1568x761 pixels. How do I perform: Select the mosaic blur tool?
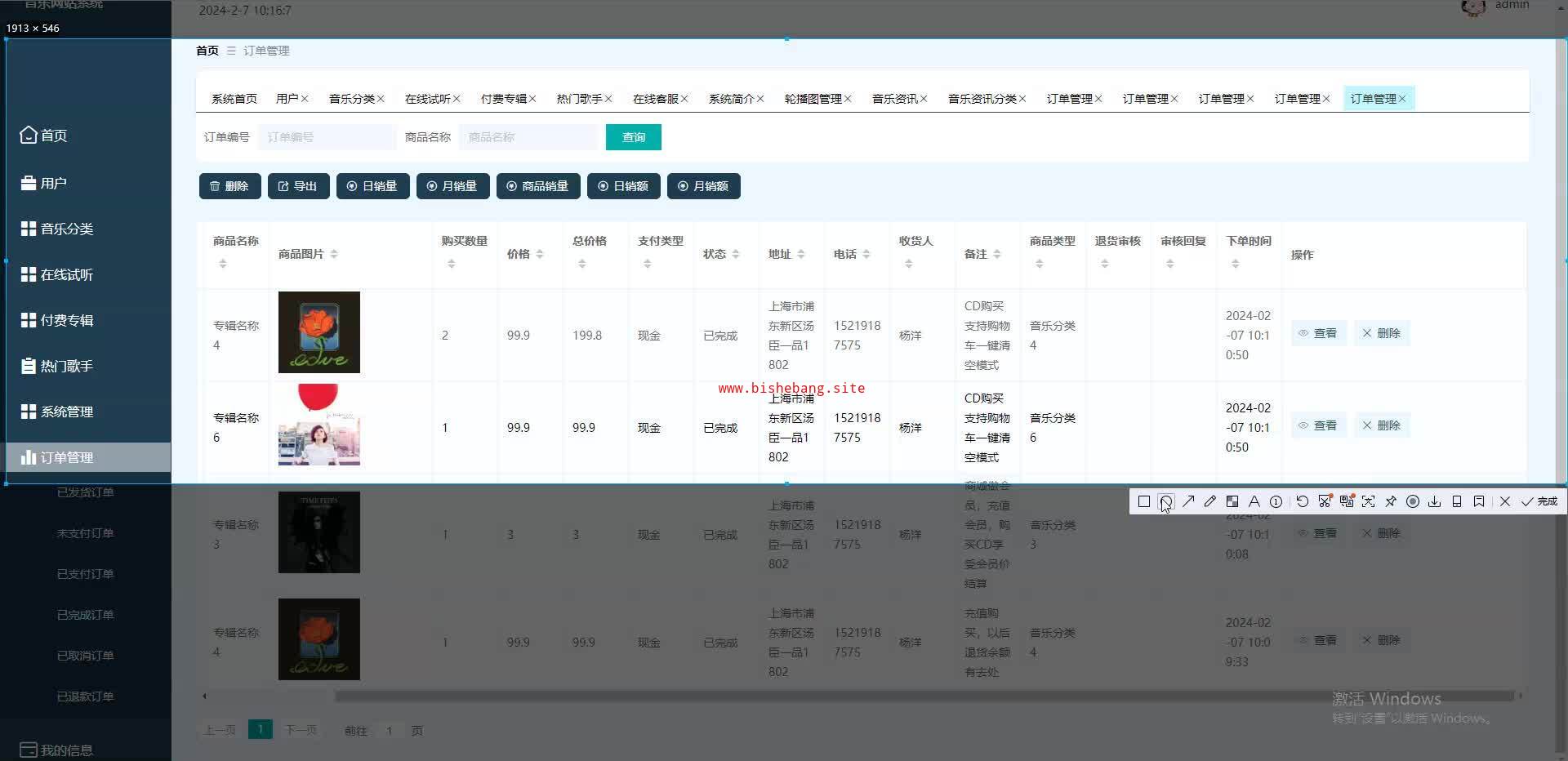coord(1232,501)
